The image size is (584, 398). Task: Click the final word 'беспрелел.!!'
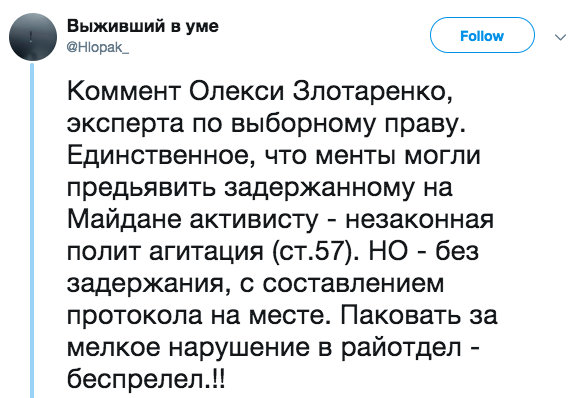pyautogui.click(x=146, y=380)
